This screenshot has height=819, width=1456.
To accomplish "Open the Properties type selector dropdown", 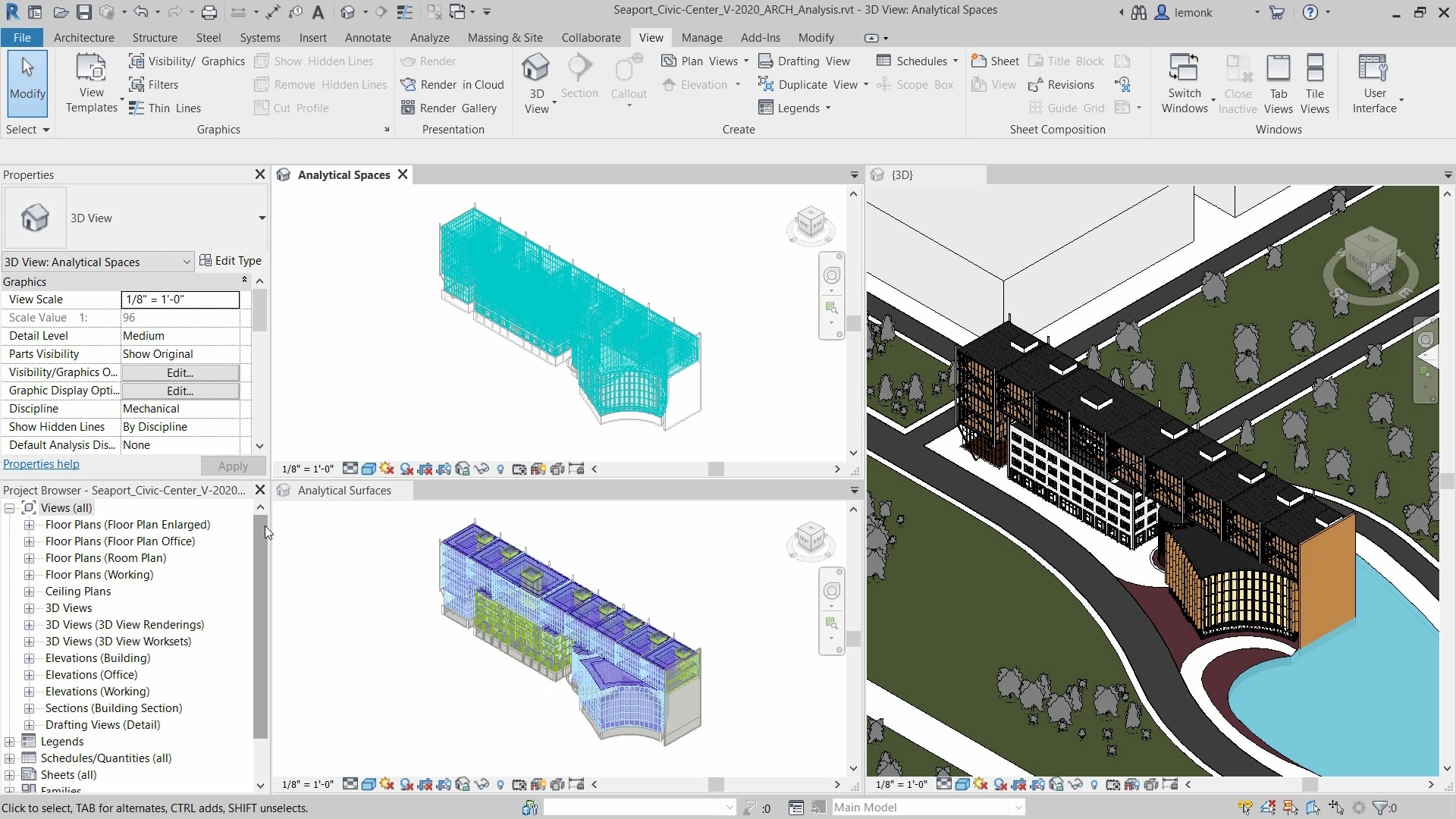I will [x=262, y=218].
